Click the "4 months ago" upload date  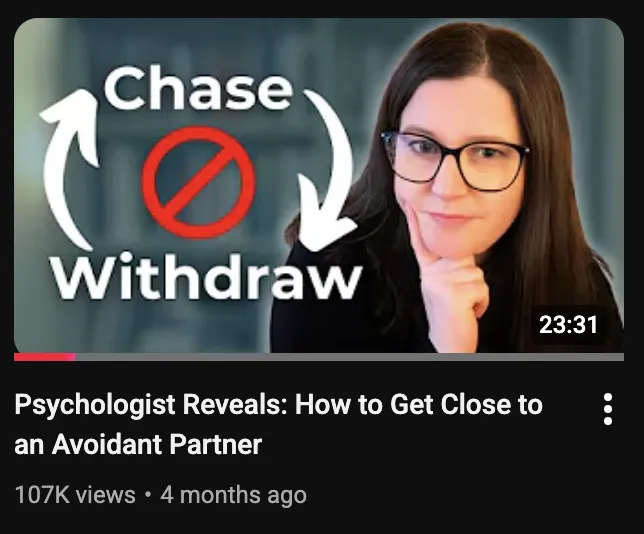click(233, 495)
